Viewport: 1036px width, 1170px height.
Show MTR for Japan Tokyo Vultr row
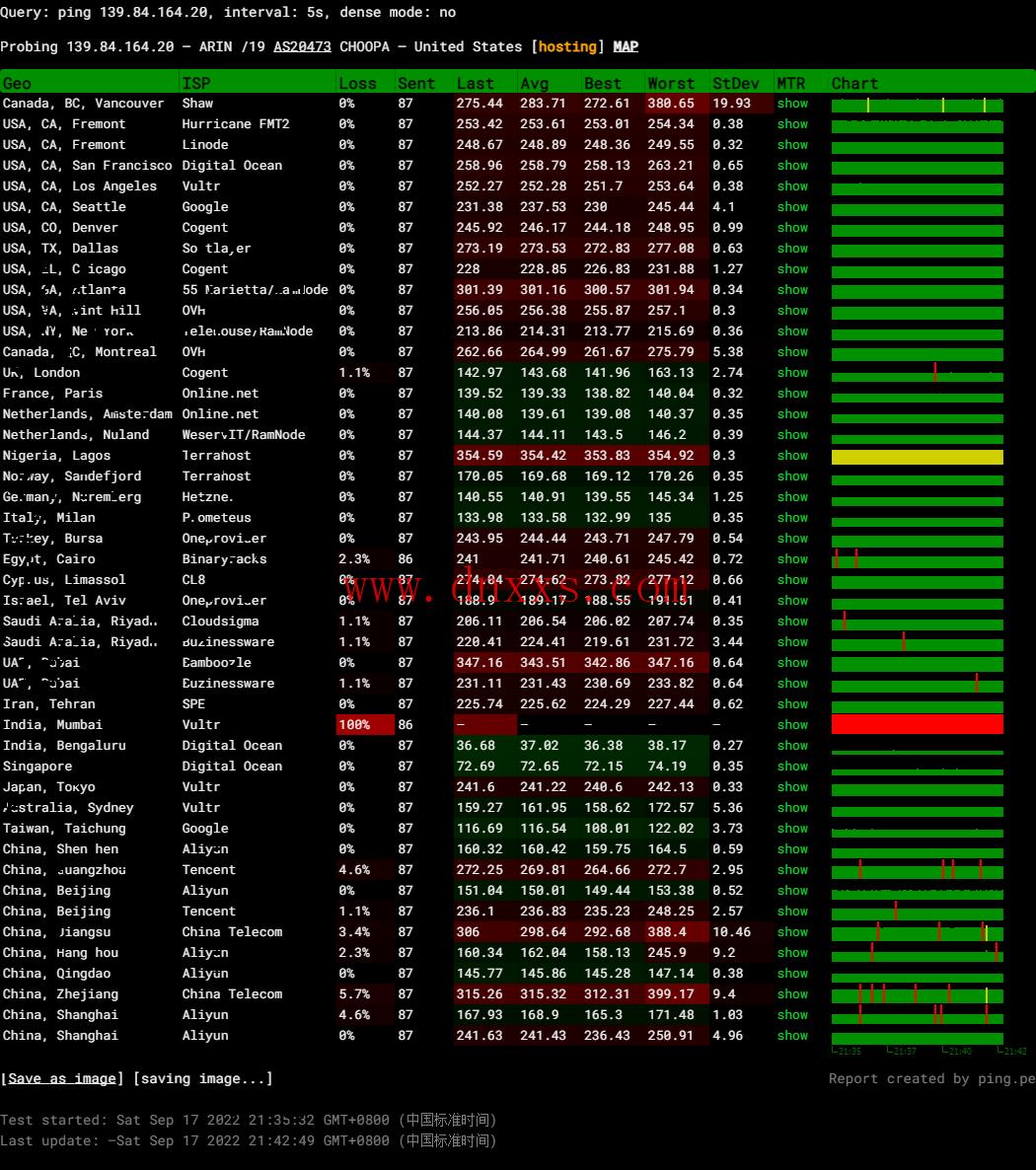coord(791,787)
